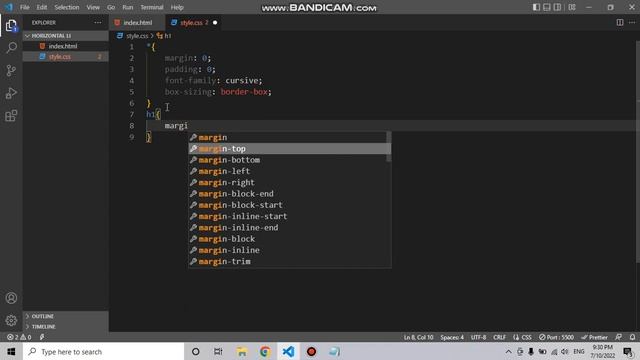Select the margin-top suggestion

coord(287,149)
